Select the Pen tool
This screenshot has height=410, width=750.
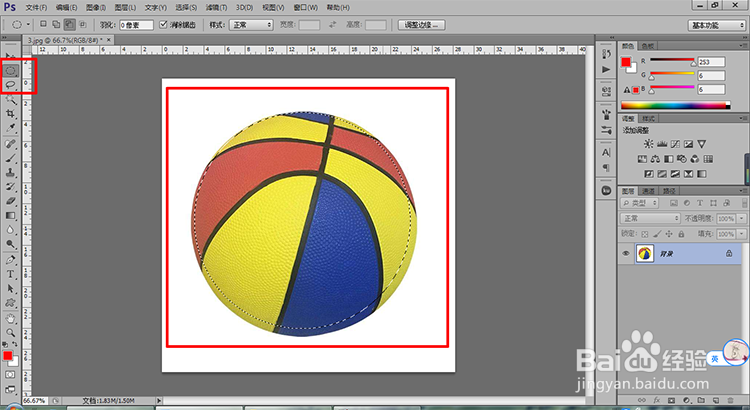point(11,260)
